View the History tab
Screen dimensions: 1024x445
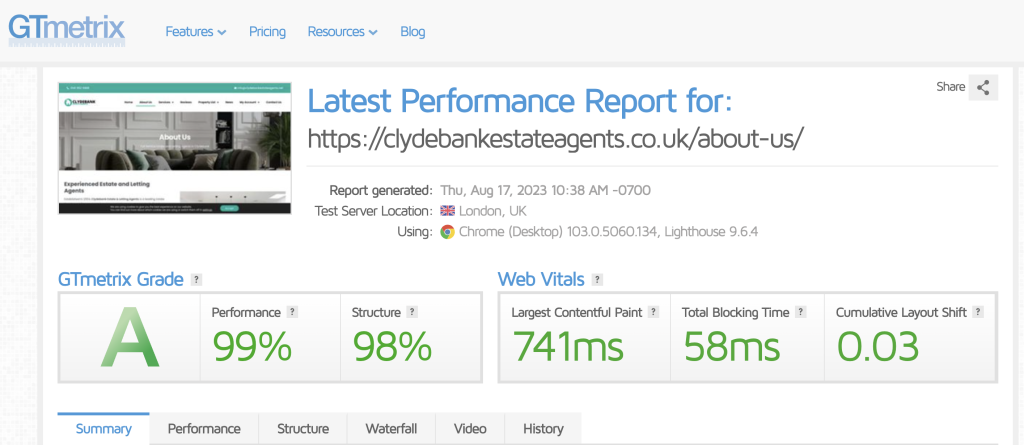(x=543, y=429)
